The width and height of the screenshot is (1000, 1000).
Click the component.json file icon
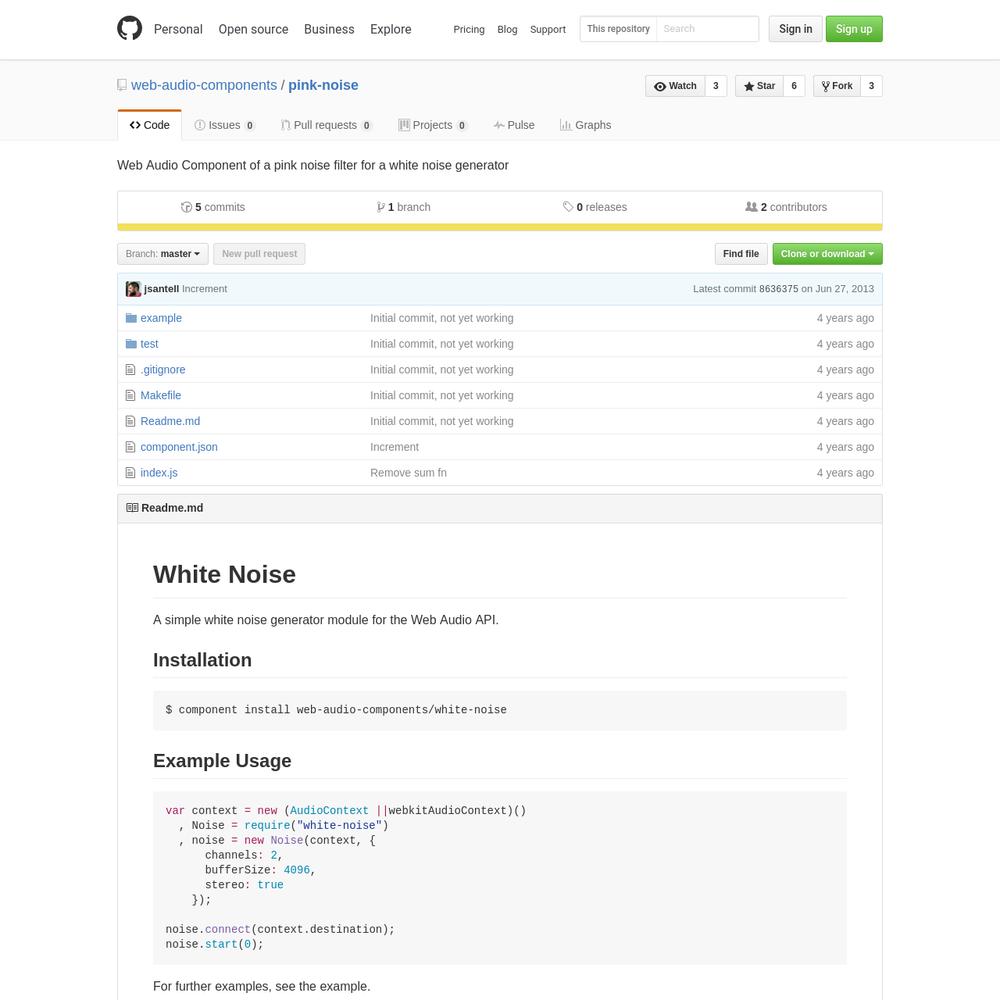pos(130,447)
